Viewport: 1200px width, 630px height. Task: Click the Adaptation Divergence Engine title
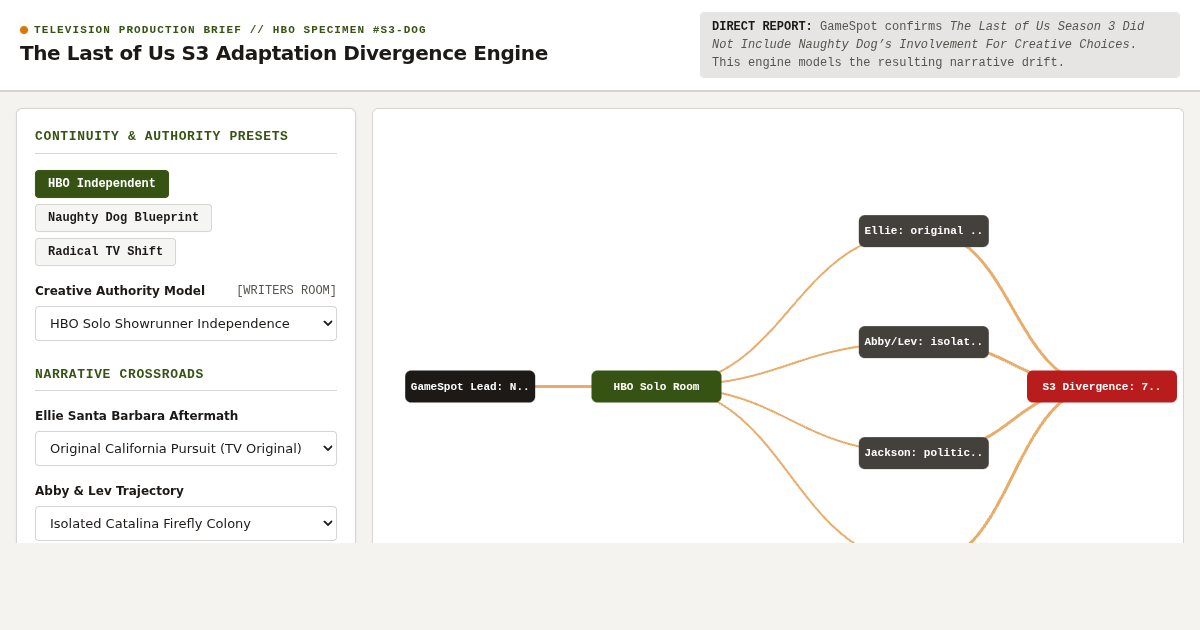pyautogui.click(x=284, y=53)
